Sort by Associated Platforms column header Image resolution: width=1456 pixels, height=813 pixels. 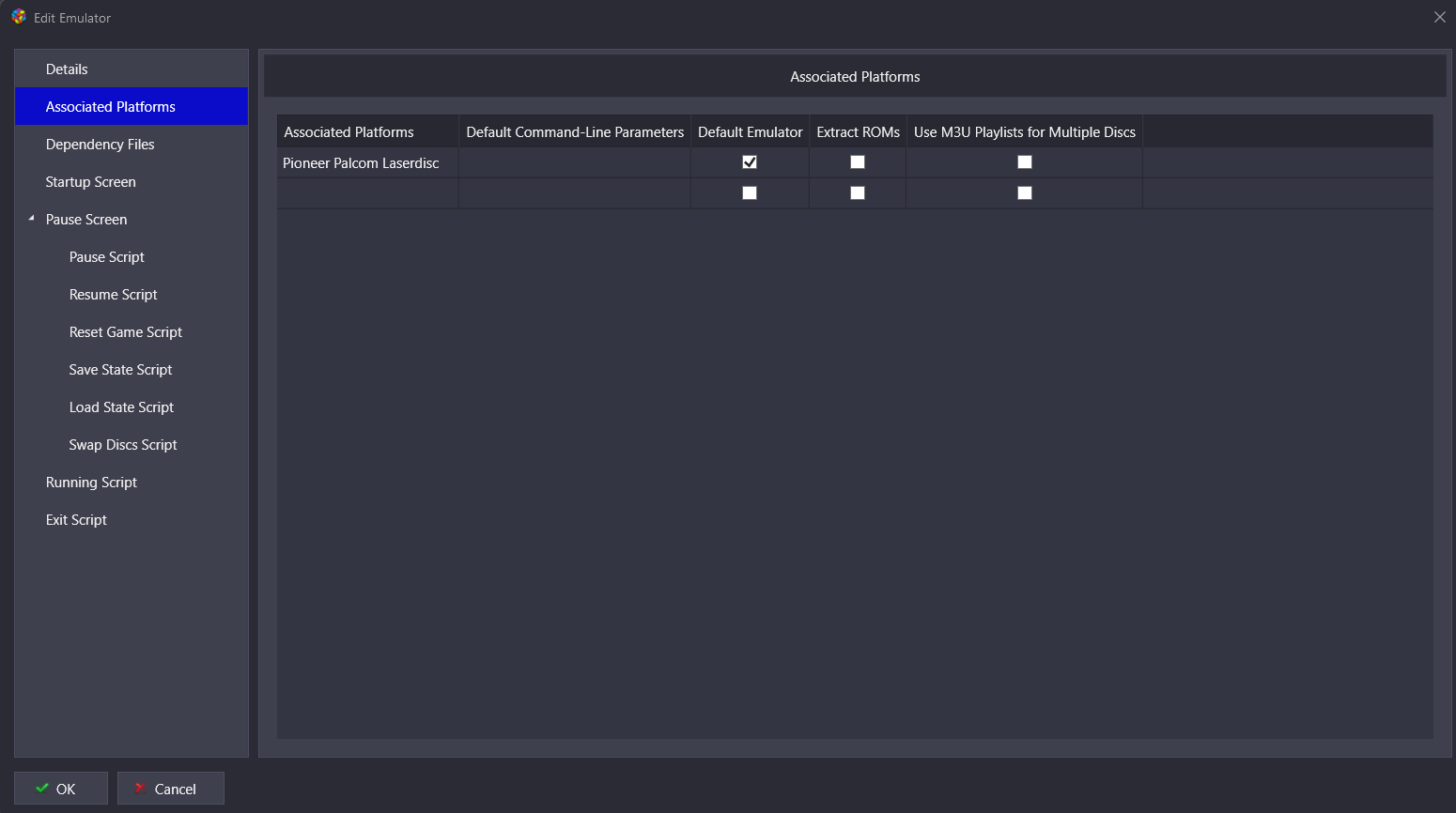pyautogui.click(x=349, y=132)
